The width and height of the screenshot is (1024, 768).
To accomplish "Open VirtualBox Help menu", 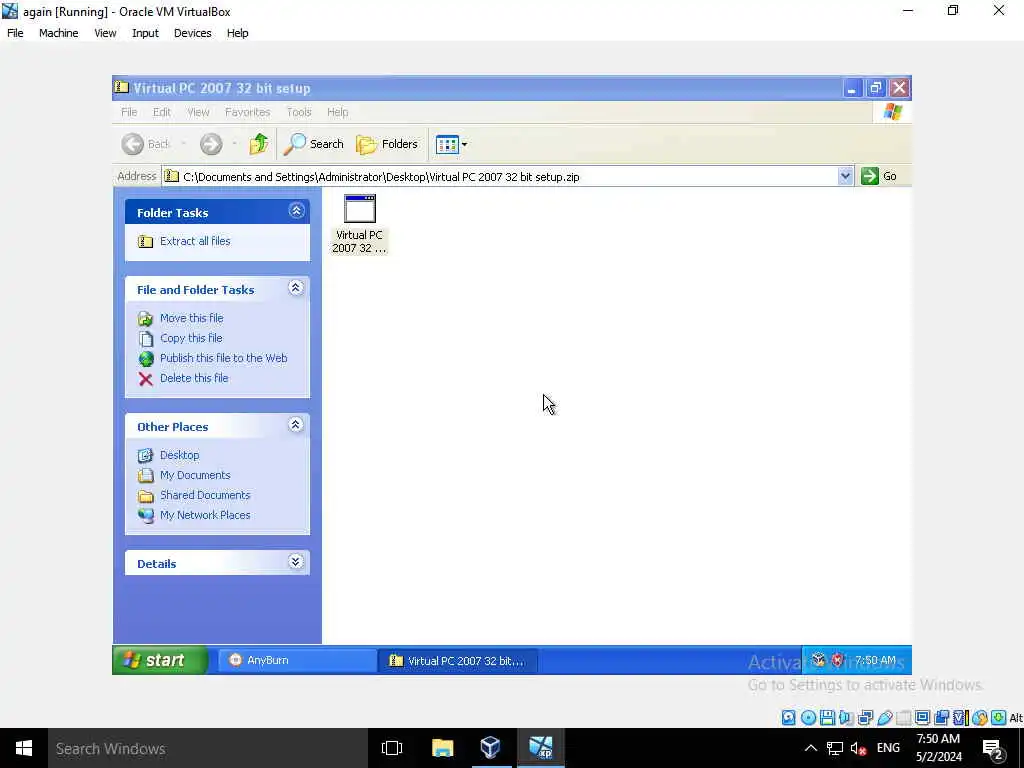I will pyautogui.click(x=238, y=33).
